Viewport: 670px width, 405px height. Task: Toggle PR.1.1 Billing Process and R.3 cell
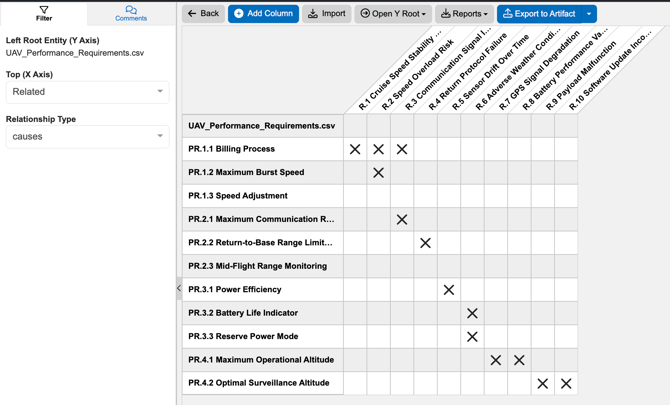402,149
